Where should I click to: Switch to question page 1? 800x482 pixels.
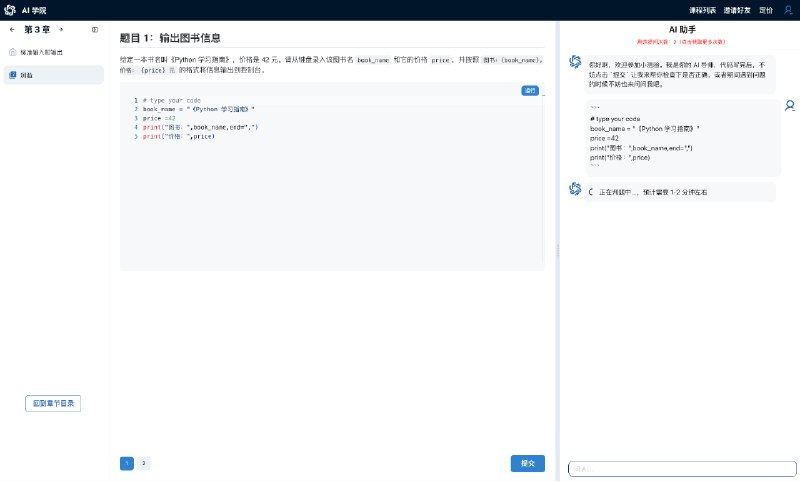pos(127,463)
